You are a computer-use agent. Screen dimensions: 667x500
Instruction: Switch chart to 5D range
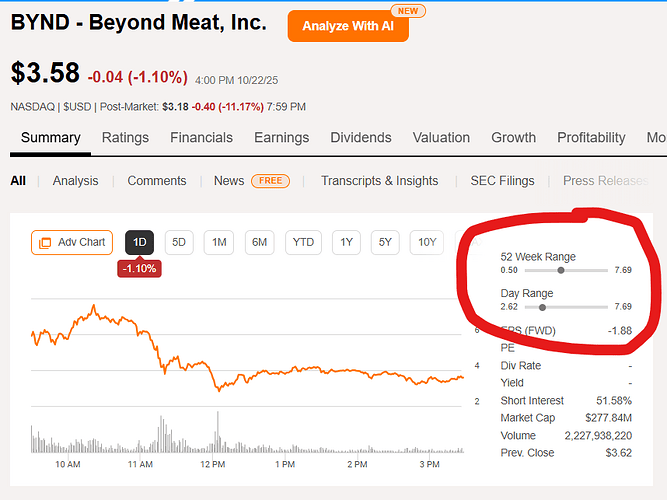[x=179, y=242]
